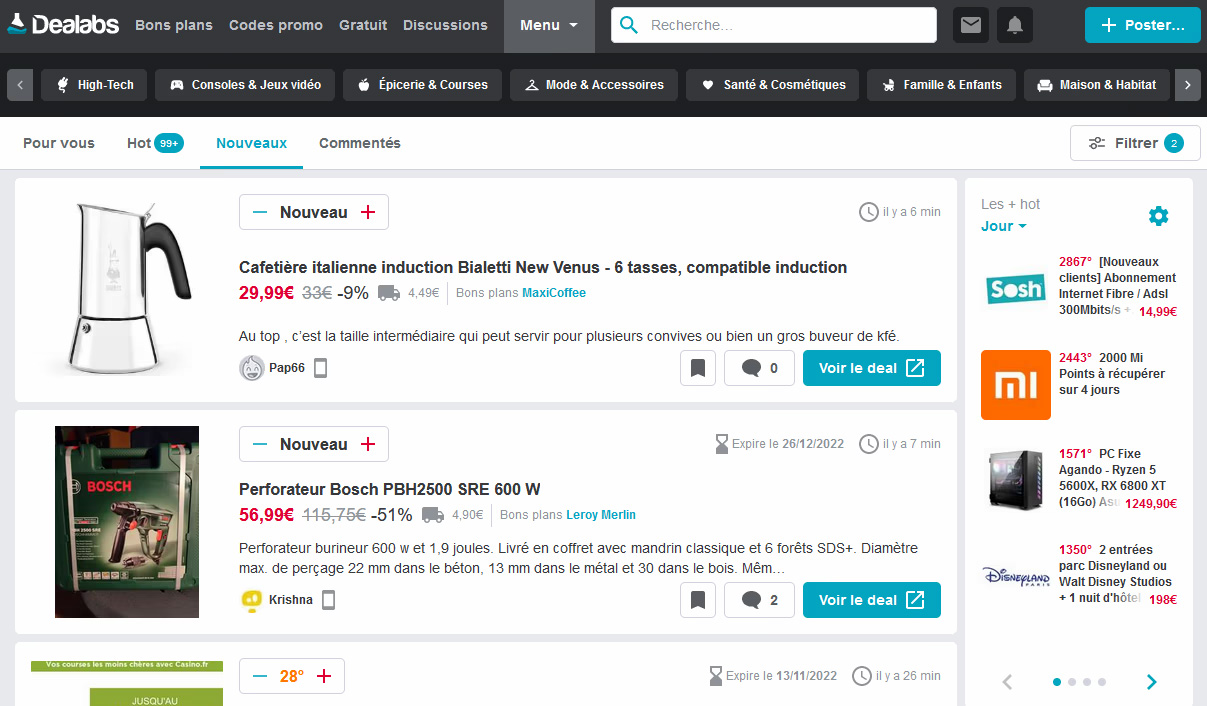
Task: Select the High-Tech category
Action: point(95,85)
